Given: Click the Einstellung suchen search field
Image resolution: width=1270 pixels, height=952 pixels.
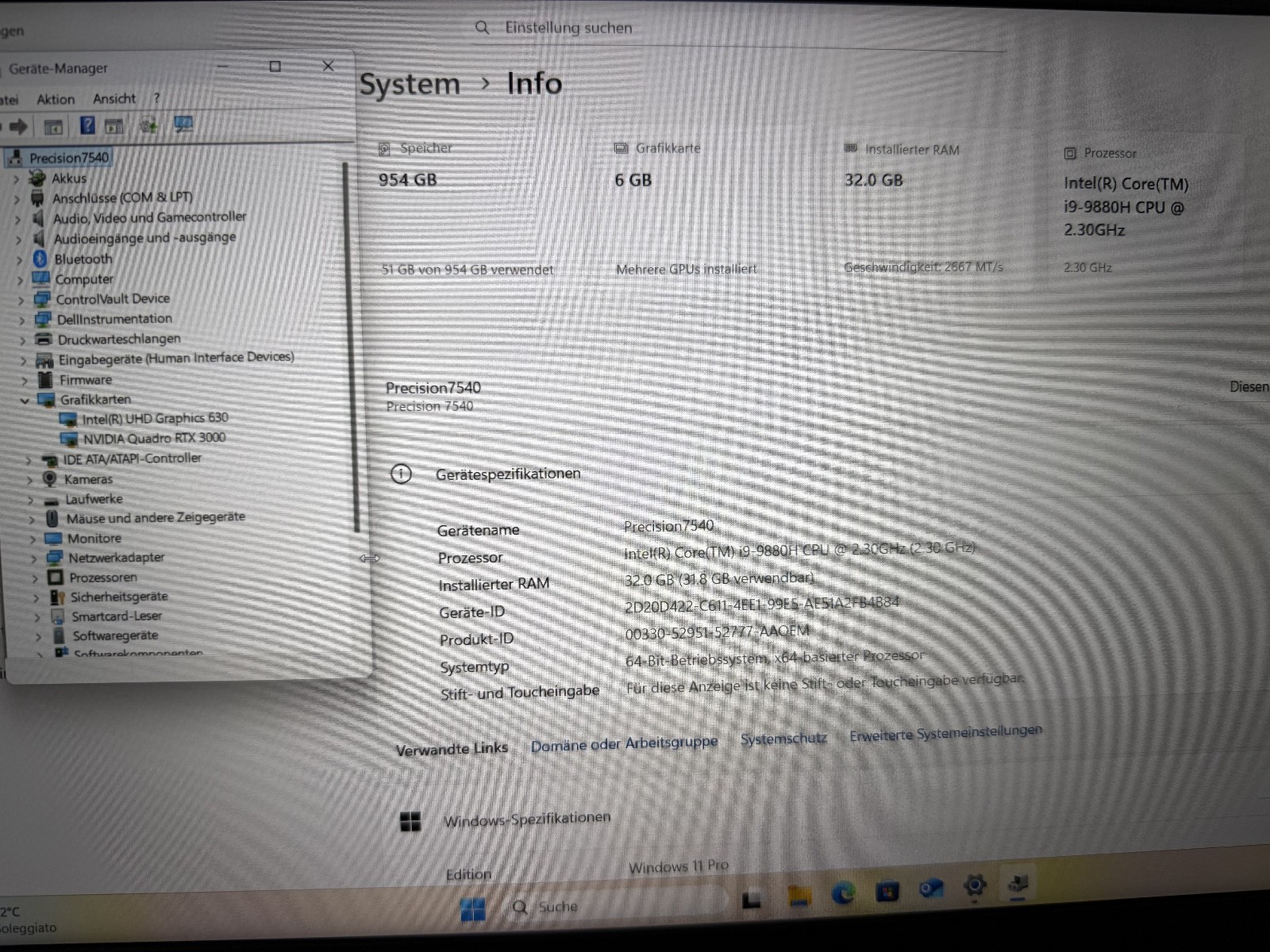Looking at the screenshot, I should pos(738,29).
